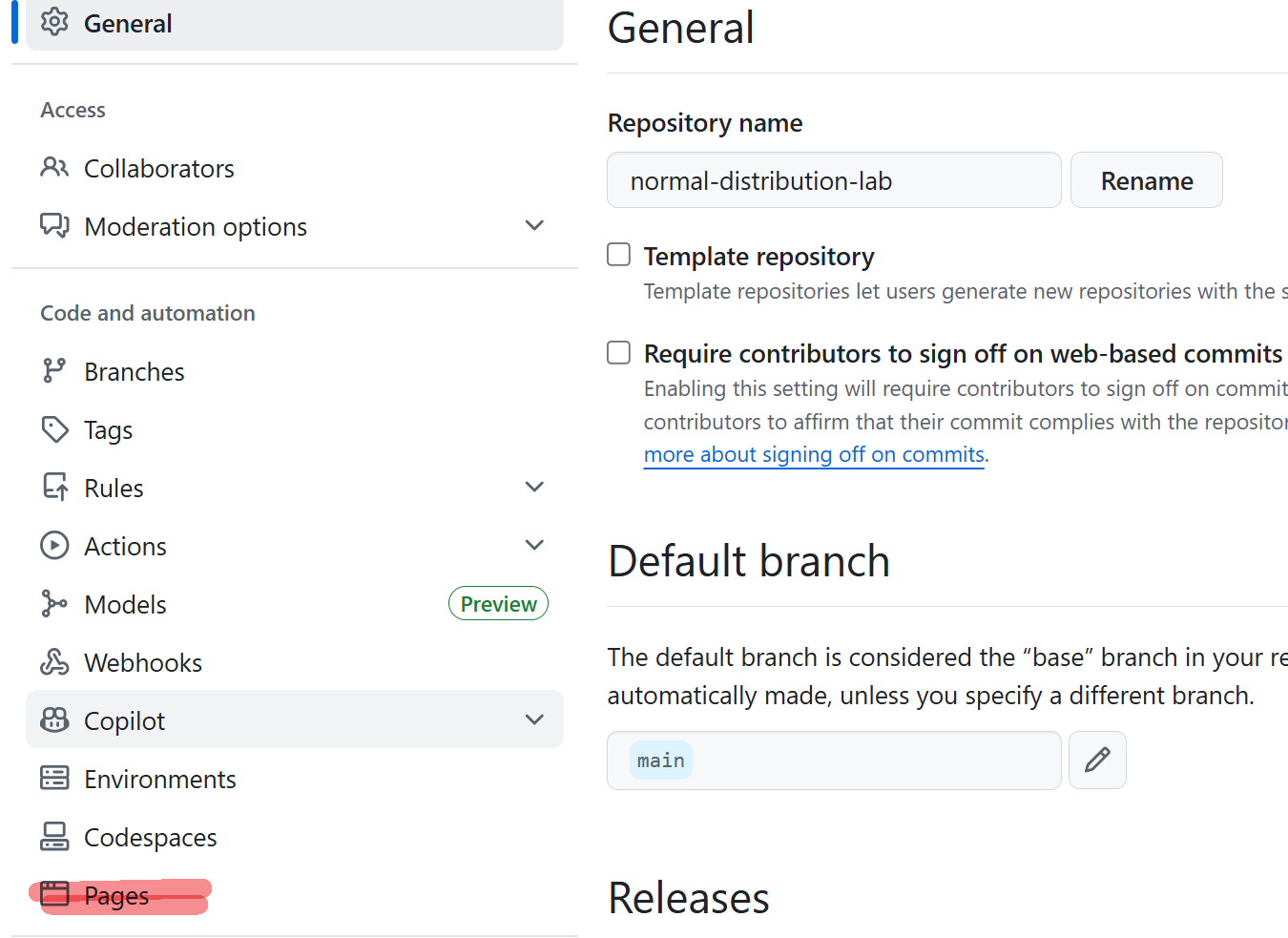
Task: Click the Webhooks icon in sidebar
Action: click(54, 662)
